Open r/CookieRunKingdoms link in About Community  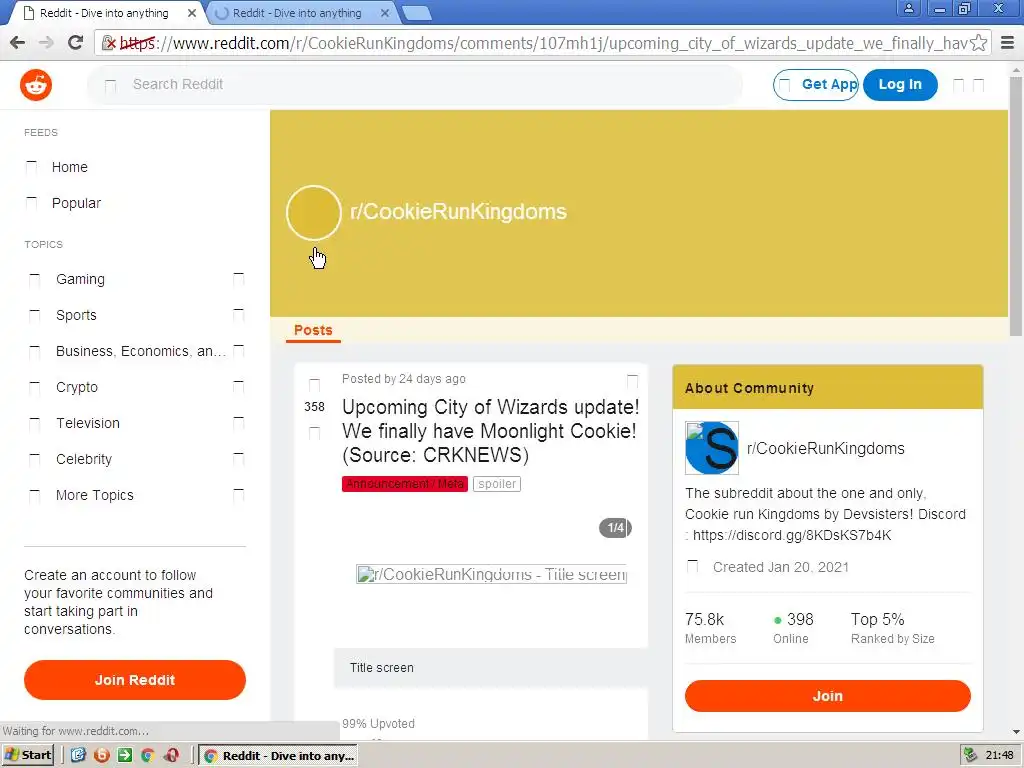point(825,449)
